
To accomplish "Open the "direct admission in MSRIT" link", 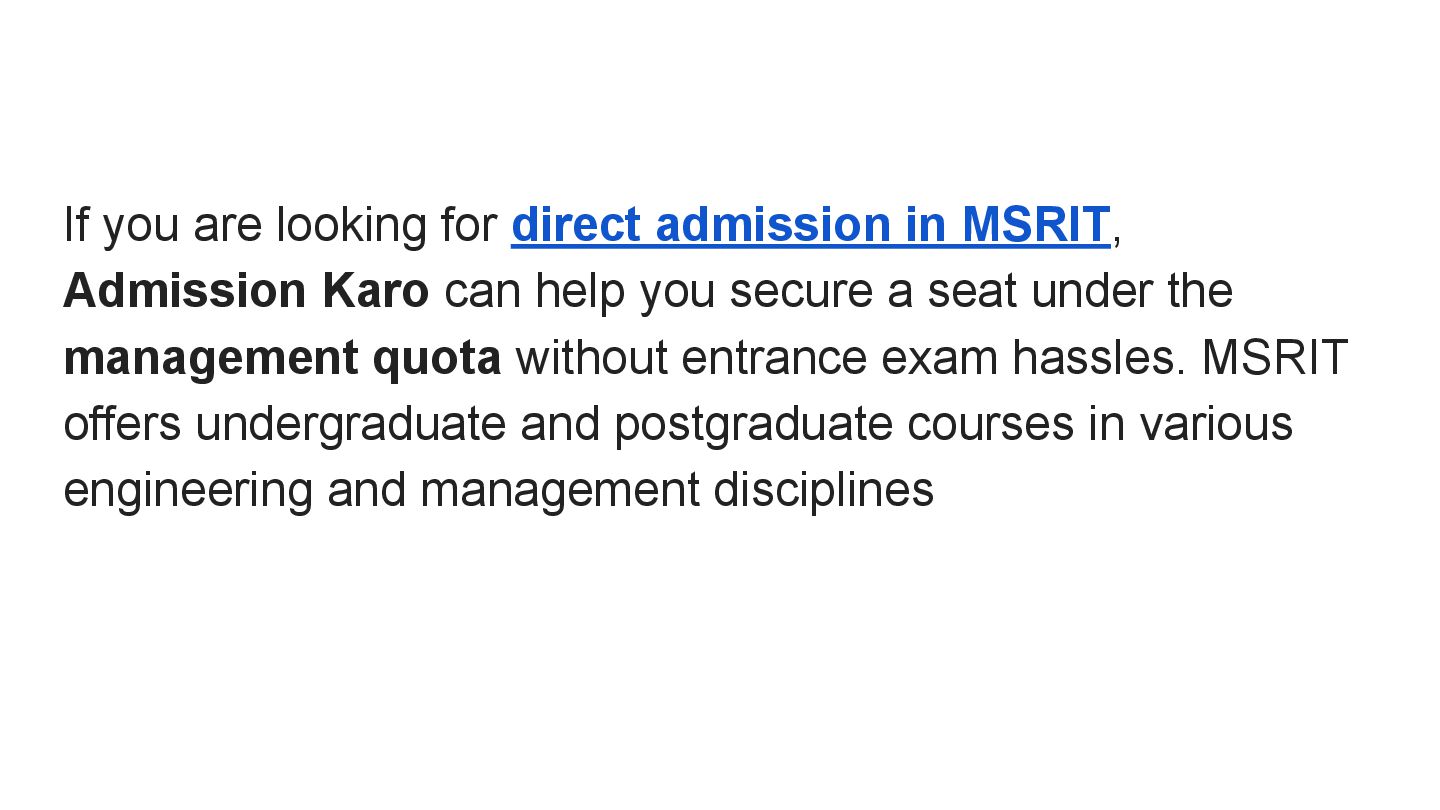I will click(810, 225).
